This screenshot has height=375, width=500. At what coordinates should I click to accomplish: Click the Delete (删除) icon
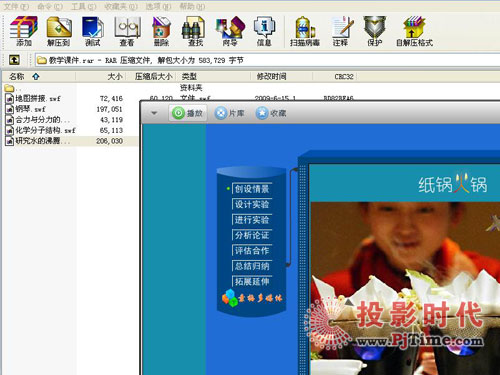[x=161, y=31]
